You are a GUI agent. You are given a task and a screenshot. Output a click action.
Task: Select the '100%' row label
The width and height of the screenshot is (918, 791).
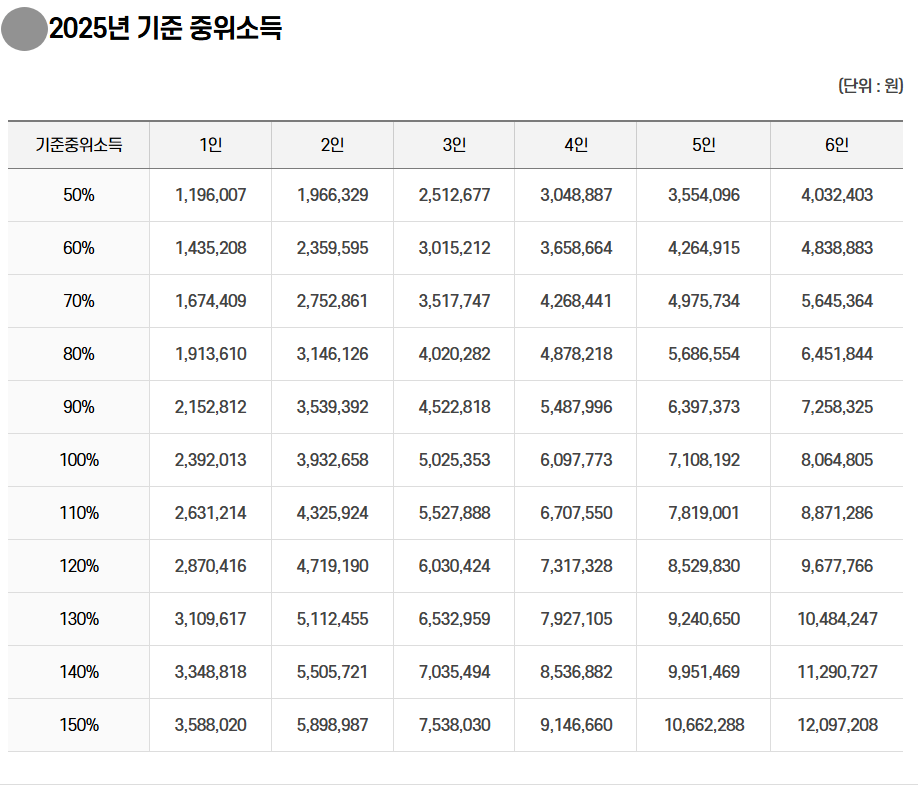tap(79, 460)
